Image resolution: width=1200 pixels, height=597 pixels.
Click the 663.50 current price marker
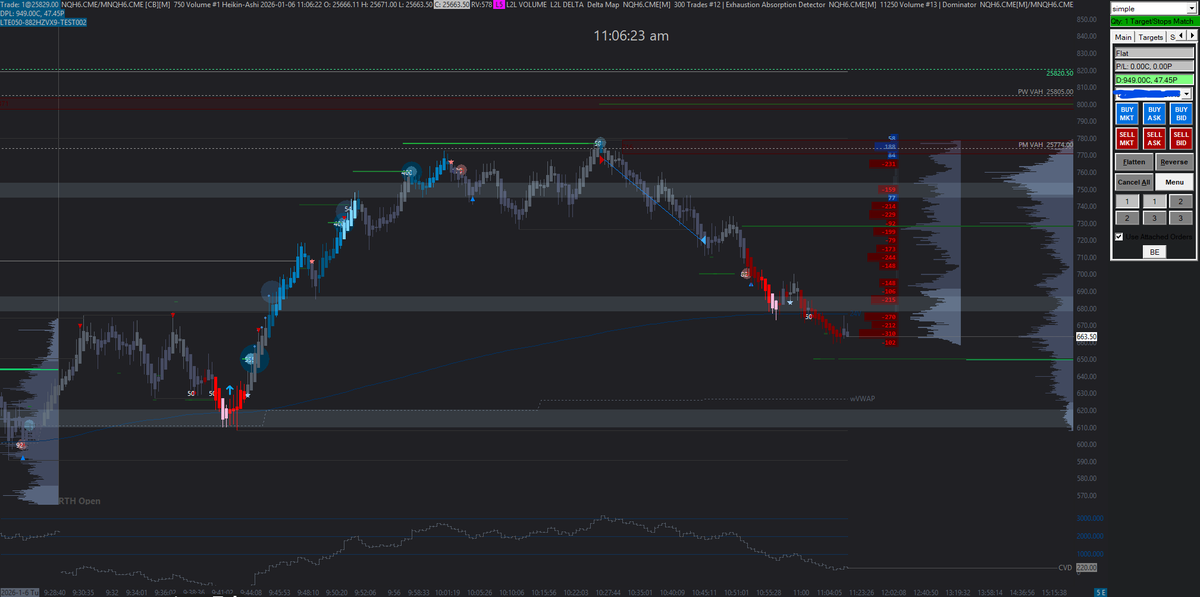coord(1087,337)
